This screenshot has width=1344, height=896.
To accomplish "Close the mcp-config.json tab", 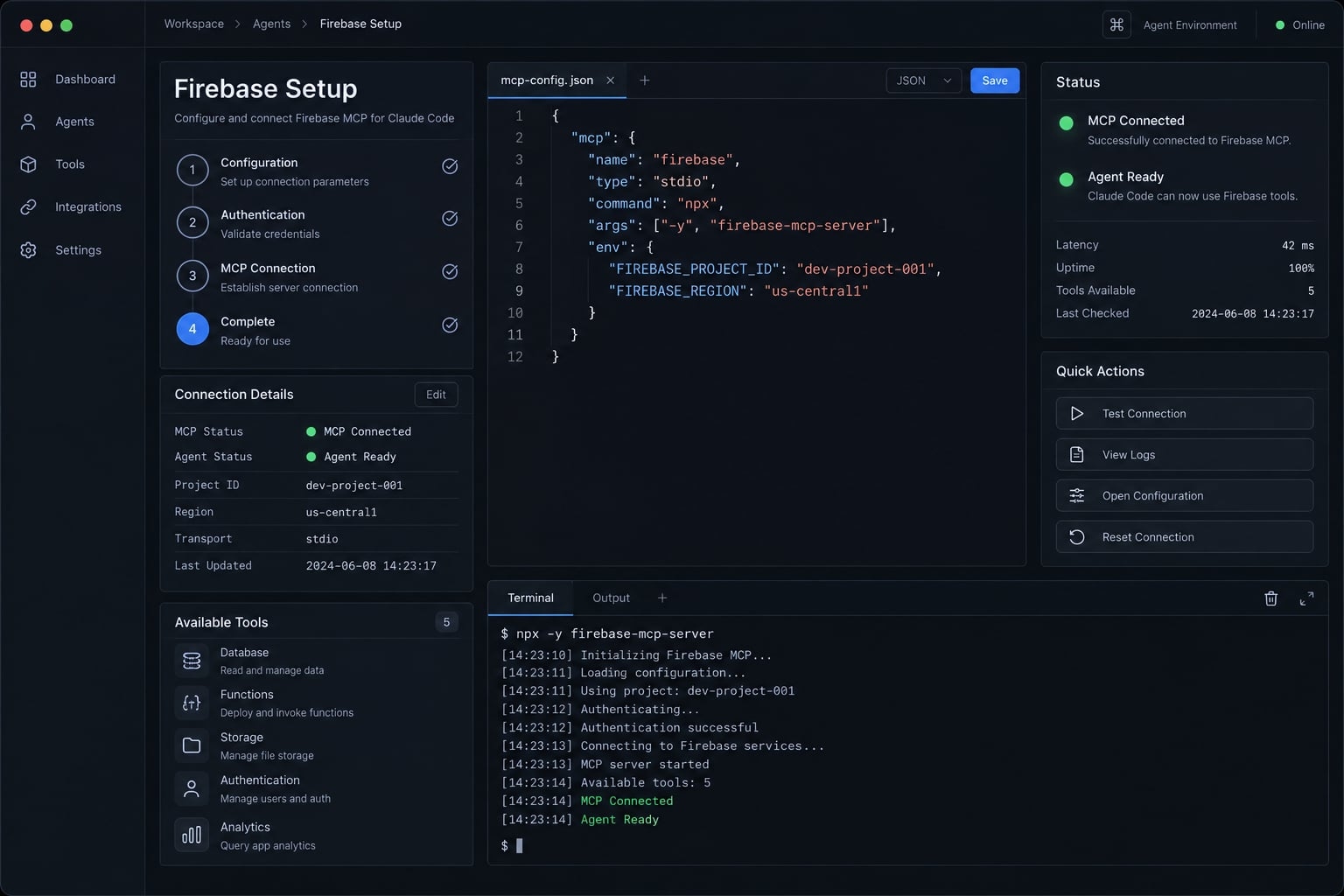I will 610,80.
